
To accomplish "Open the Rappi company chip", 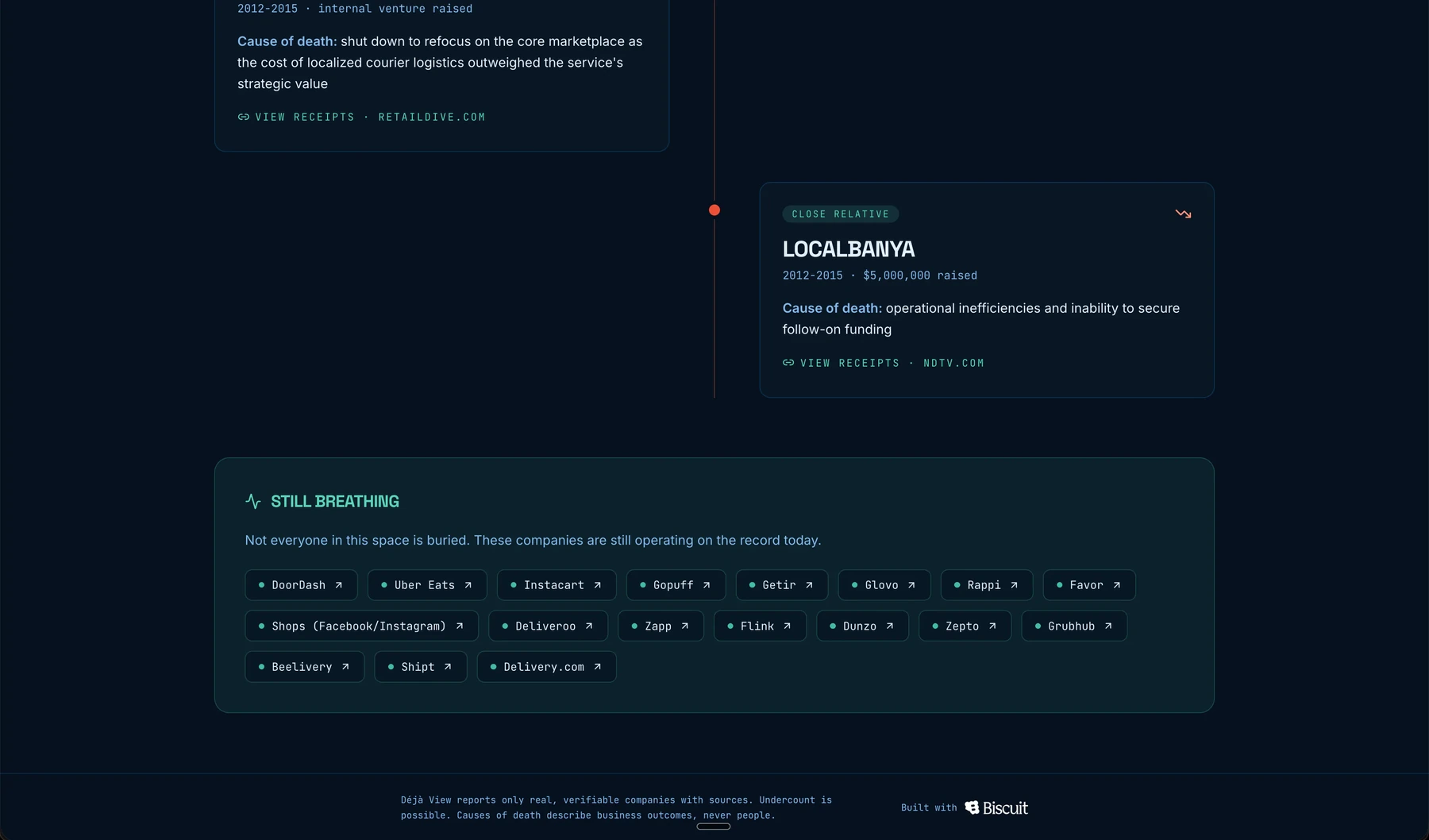I will pyautogui.click(x=987, y=585).
